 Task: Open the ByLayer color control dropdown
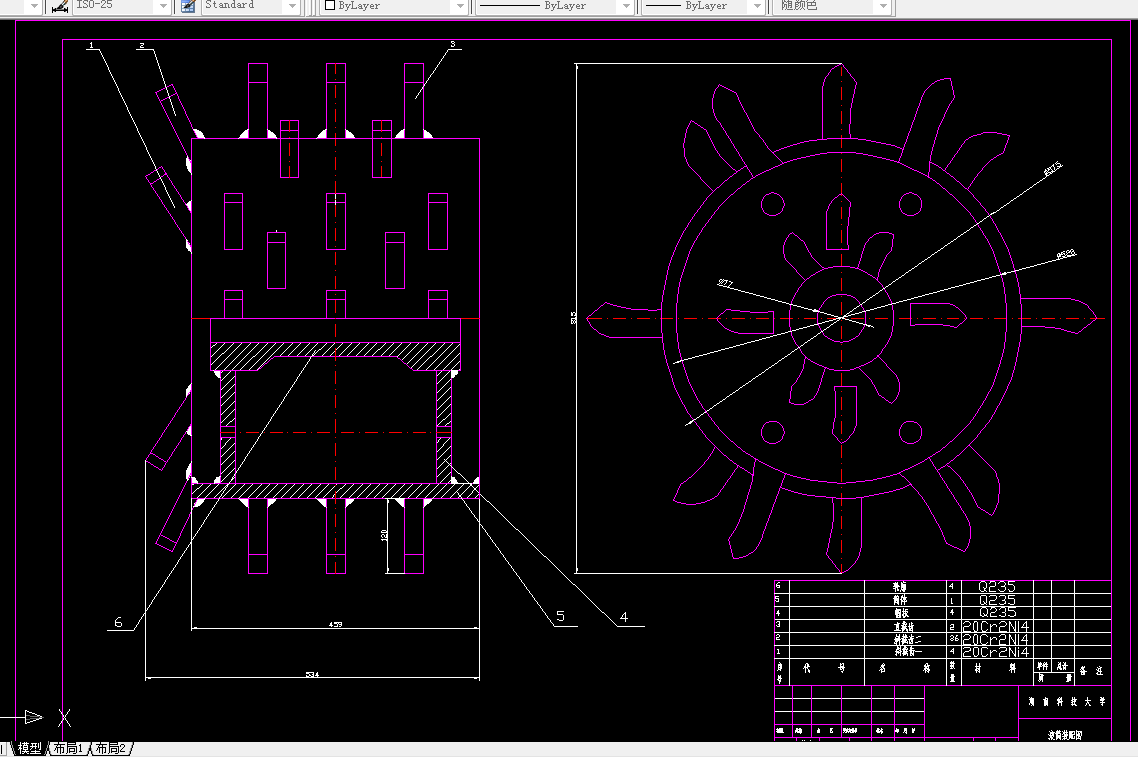[459, 6]
